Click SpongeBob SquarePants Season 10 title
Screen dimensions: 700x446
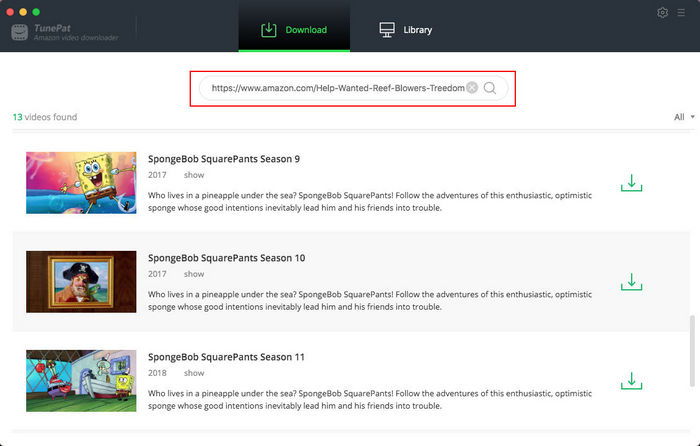pos(227,258)
